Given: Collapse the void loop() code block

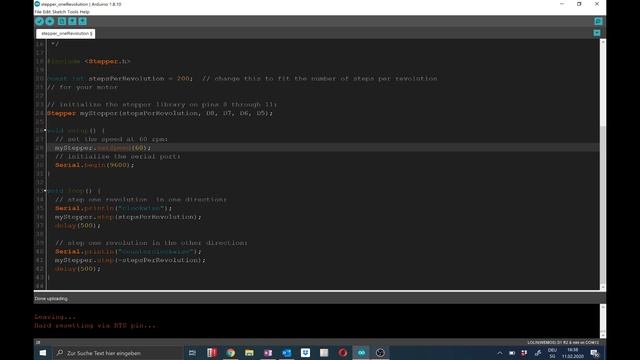Looking at the screenshot, I should pos(45,191).
